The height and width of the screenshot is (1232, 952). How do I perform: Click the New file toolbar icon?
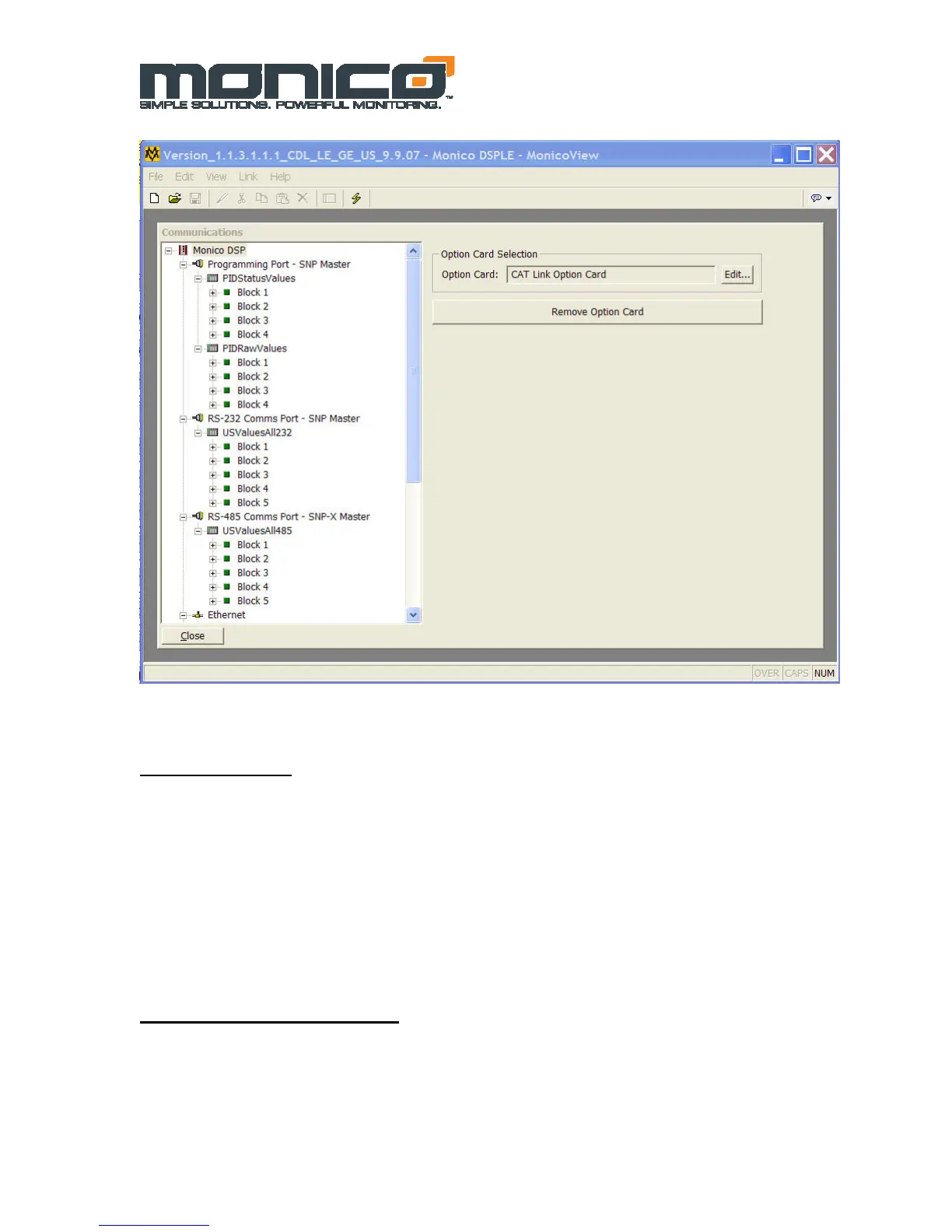pos(155,198)
